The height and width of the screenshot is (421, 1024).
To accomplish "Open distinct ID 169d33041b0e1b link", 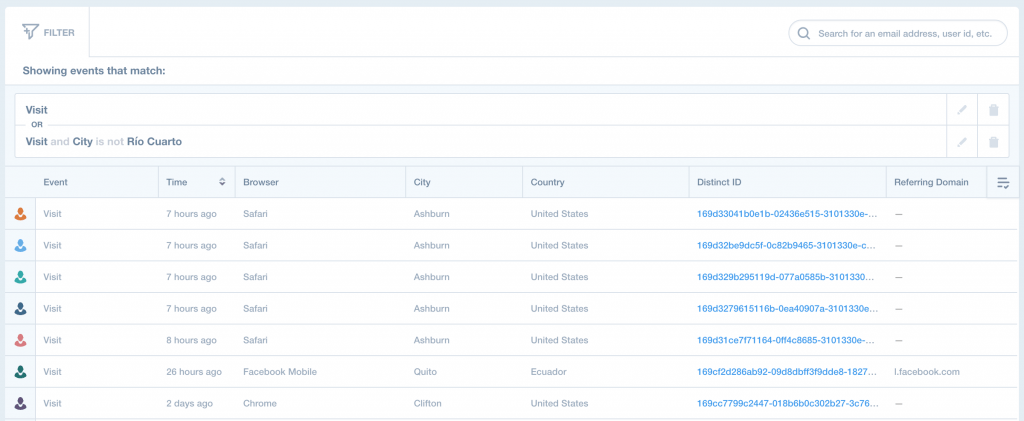I will click(787, 213).
